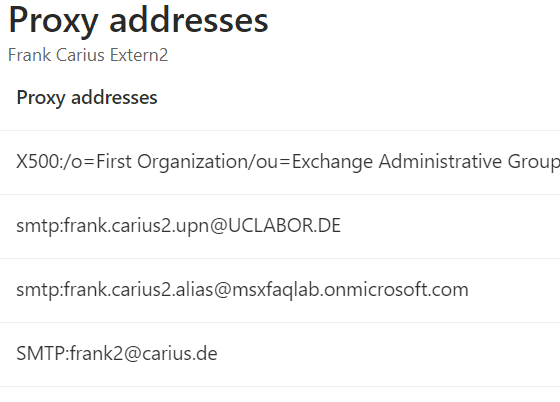
Task: Click the Proxy addresses column header
Action: pos(87,97)
